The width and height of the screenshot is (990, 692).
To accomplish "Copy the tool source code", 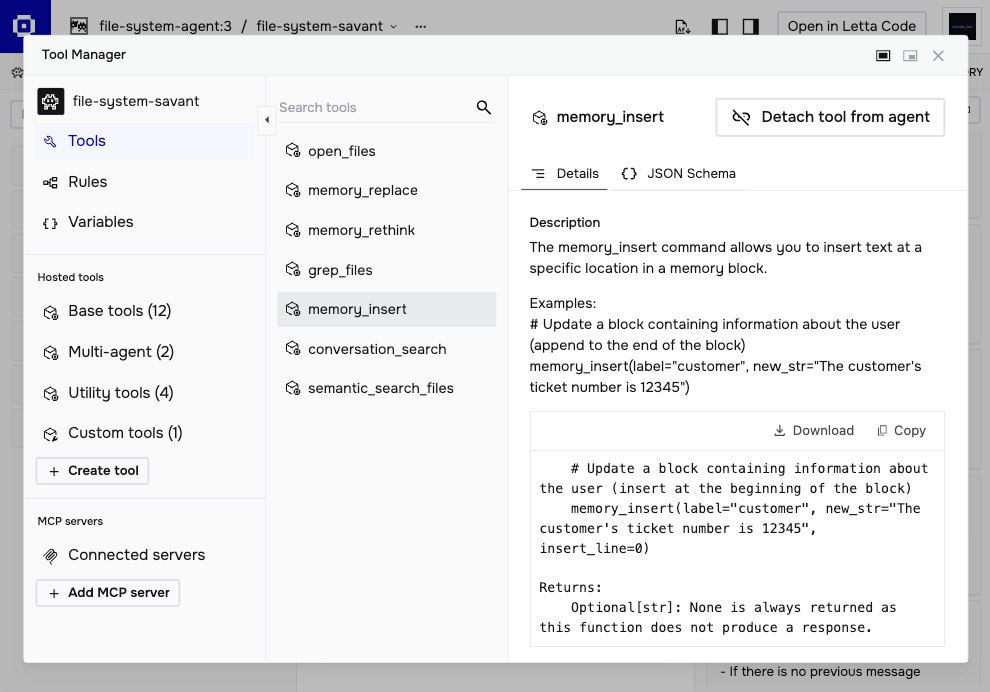I will click(902, 431).
